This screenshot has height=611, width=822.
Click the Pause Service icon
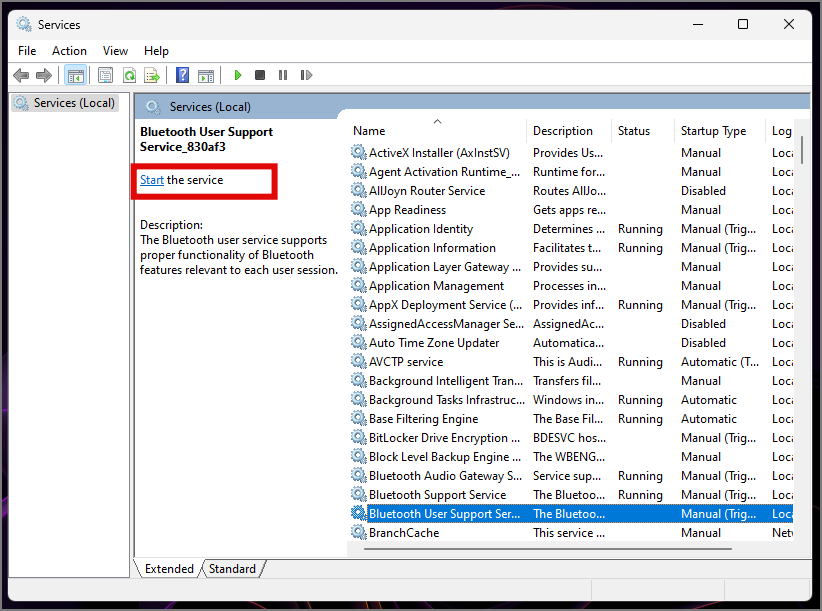click(283, 75)
